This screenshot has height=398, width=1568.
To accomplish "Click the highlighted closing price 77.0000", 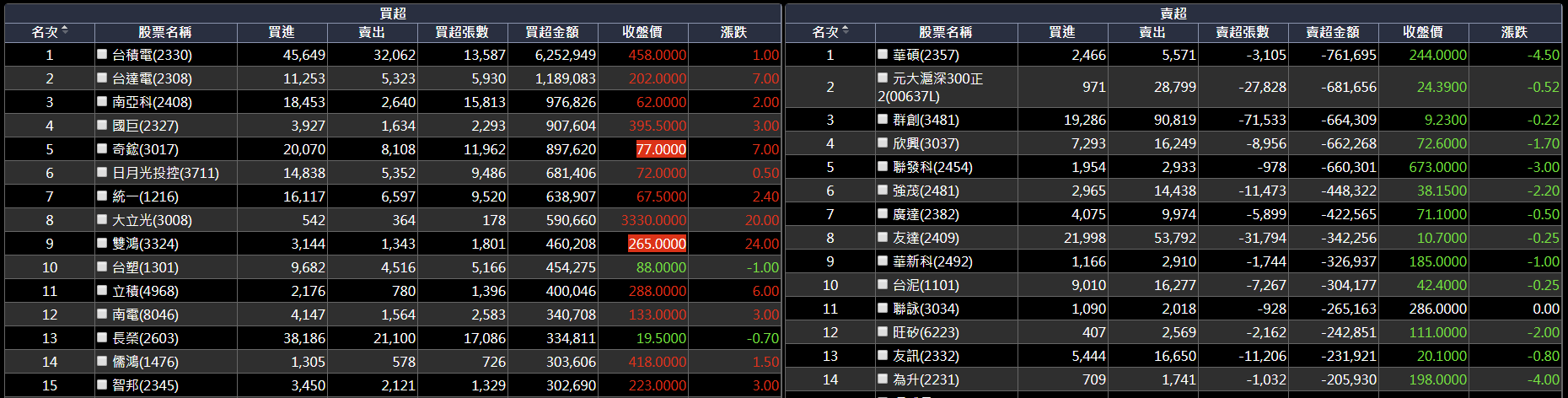I will coord(661,149).
